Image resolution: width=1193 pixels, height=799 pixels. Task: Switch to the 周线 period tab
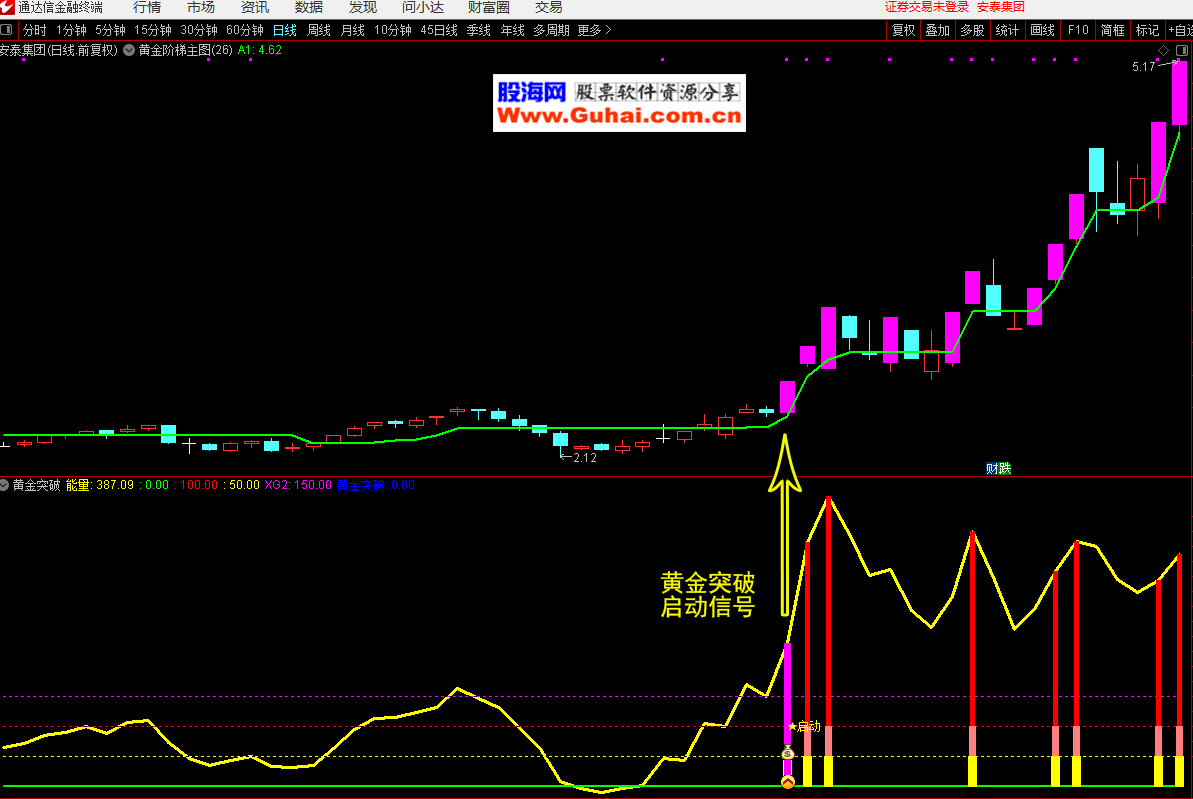point(319,30)
